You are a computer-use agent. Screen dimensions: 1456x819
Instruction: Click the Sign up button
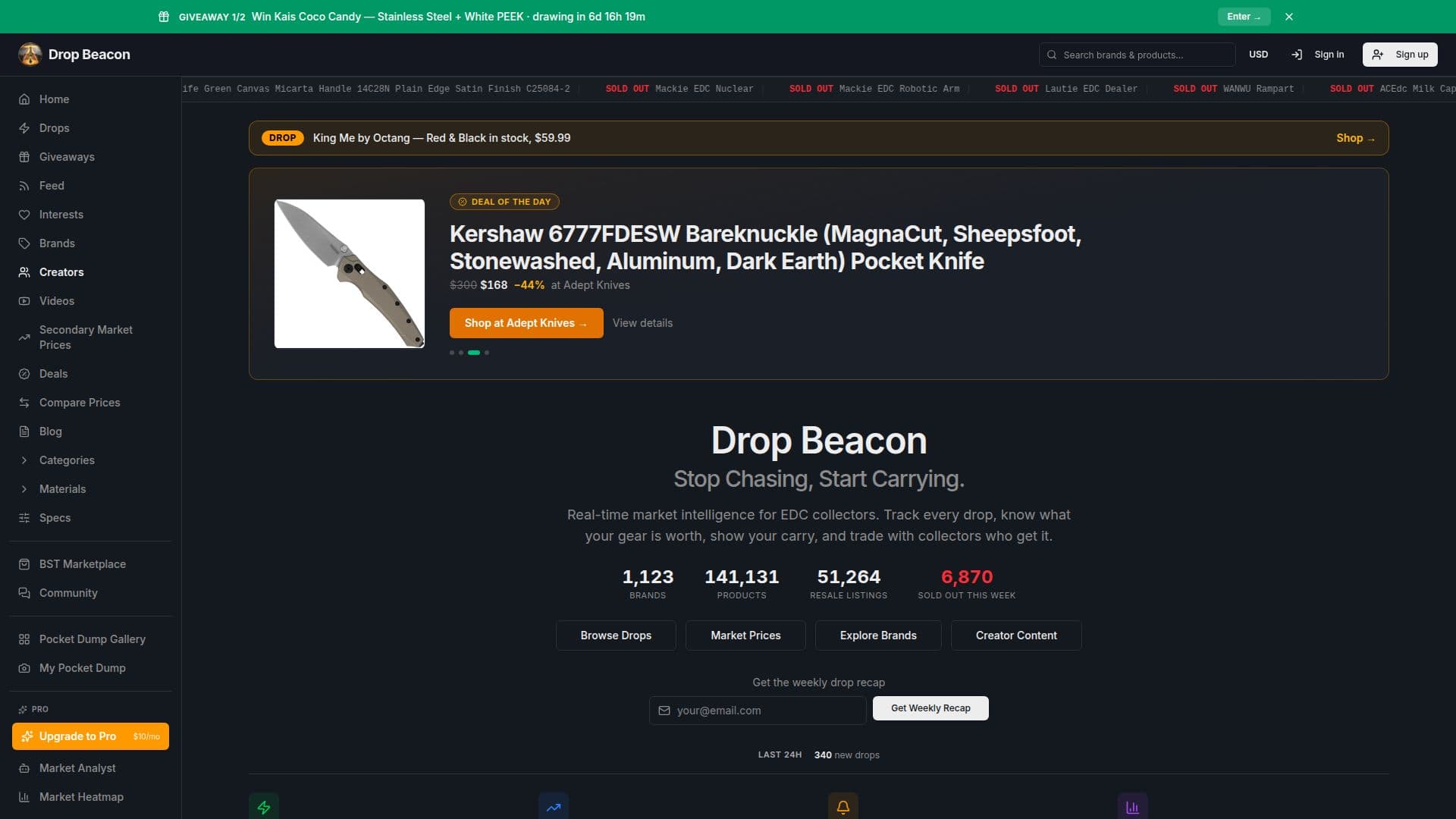pyautogui.click(x=1400, y=55)
